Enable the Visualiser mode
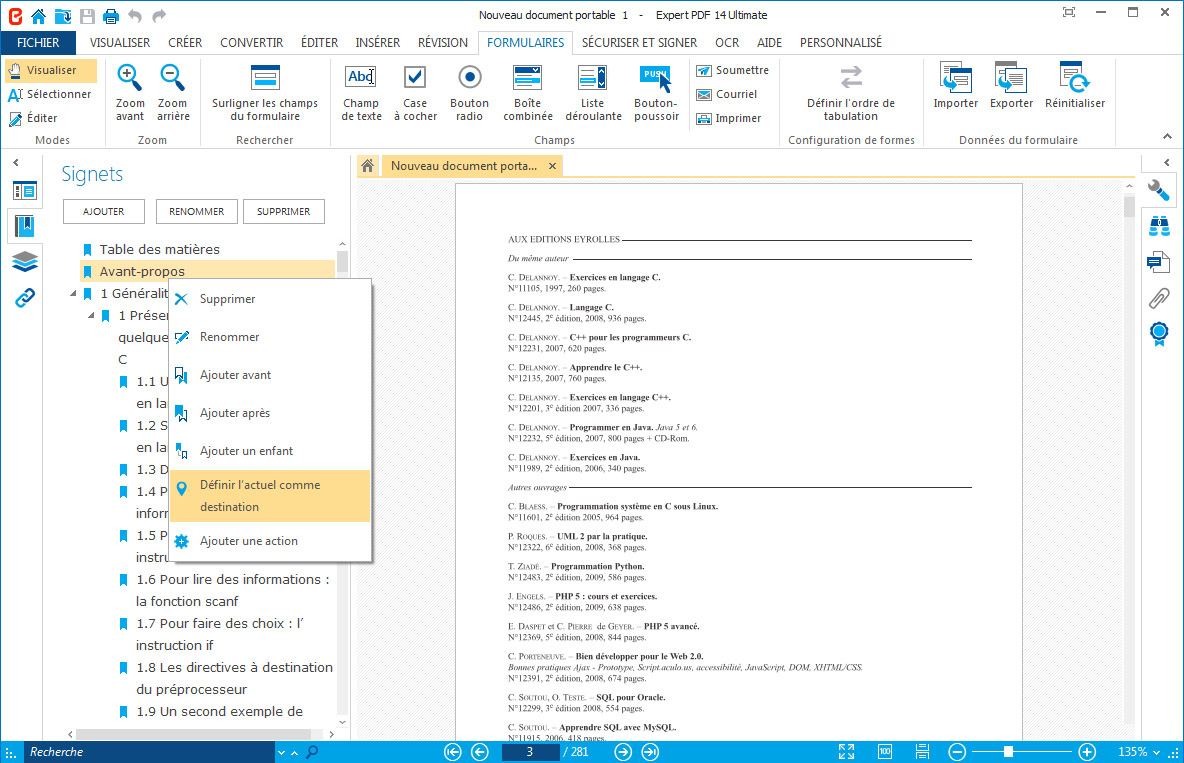The width and height of the screenshot is (1184, 763). (x=51, y=70)
